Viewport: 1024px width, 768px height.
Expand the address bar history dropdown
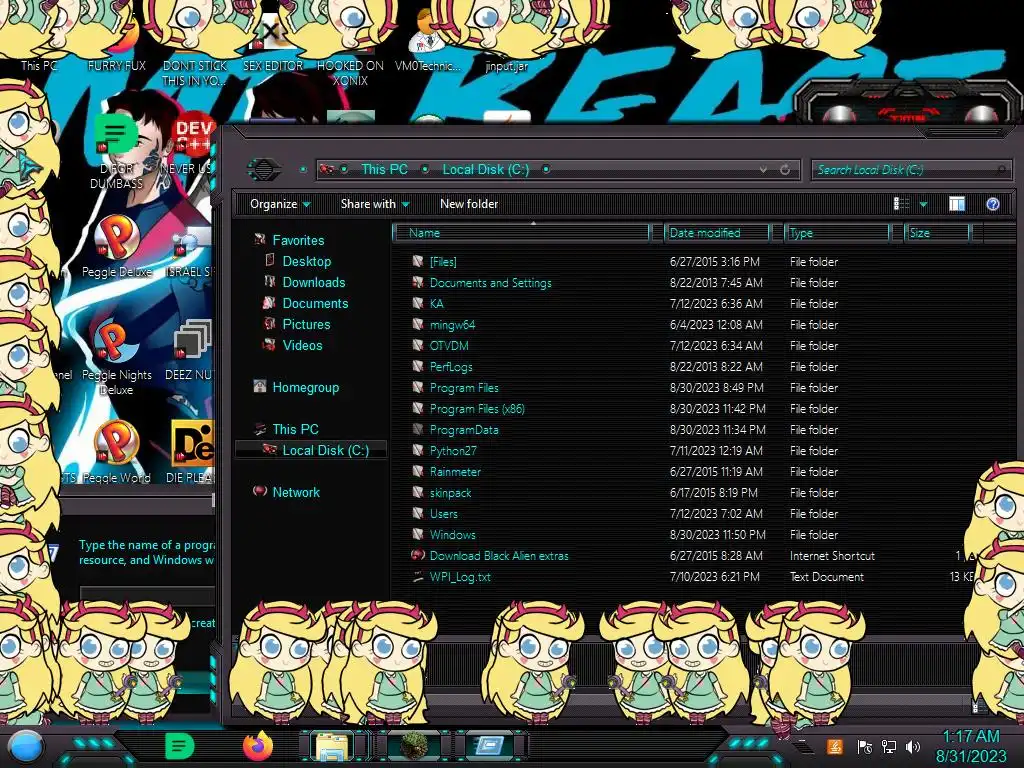pos(763,170)
